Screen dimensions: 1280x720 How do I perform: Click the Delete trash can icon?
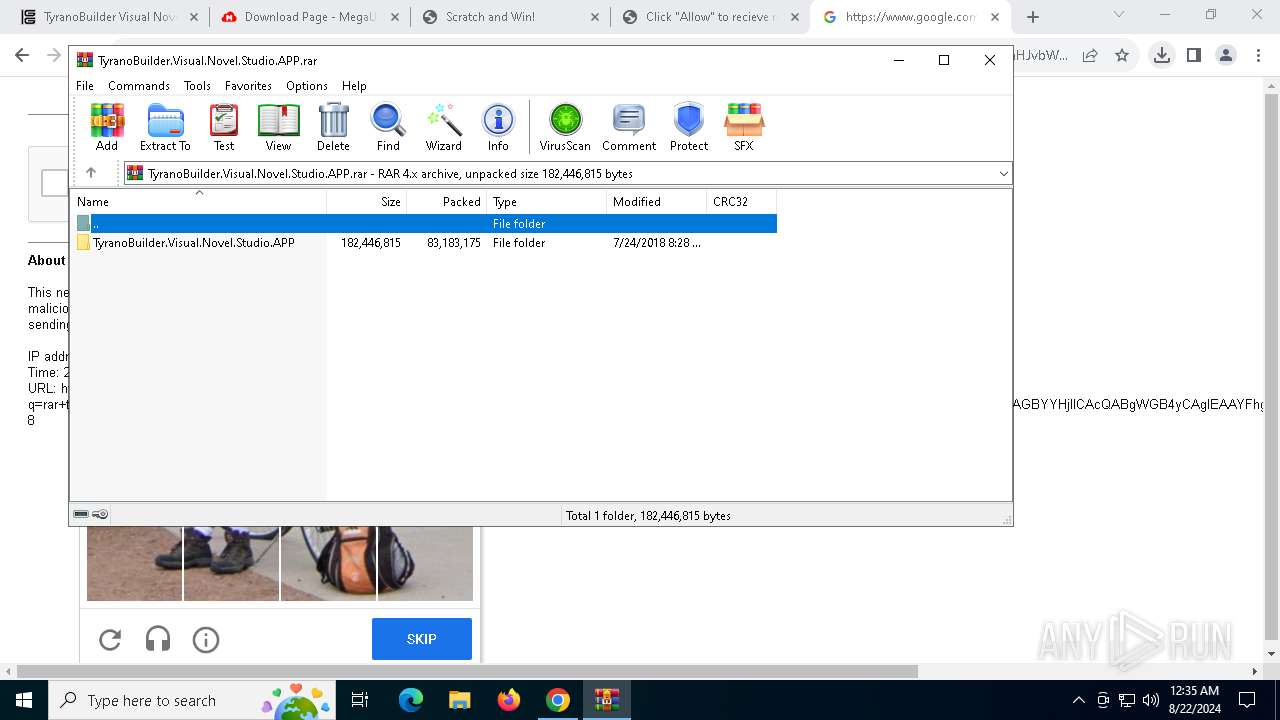tap(333, 127)
